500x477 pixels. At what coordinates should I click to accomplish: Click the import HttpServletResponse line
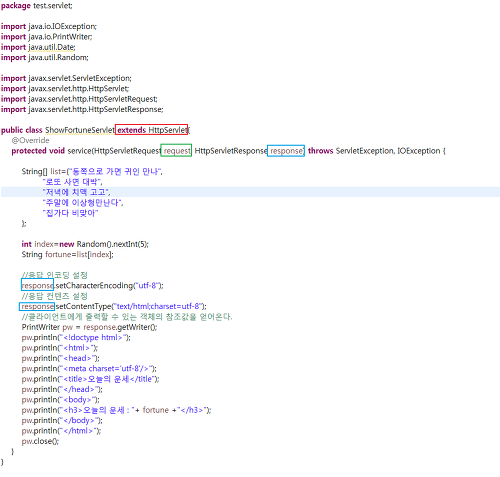point(82,109)
